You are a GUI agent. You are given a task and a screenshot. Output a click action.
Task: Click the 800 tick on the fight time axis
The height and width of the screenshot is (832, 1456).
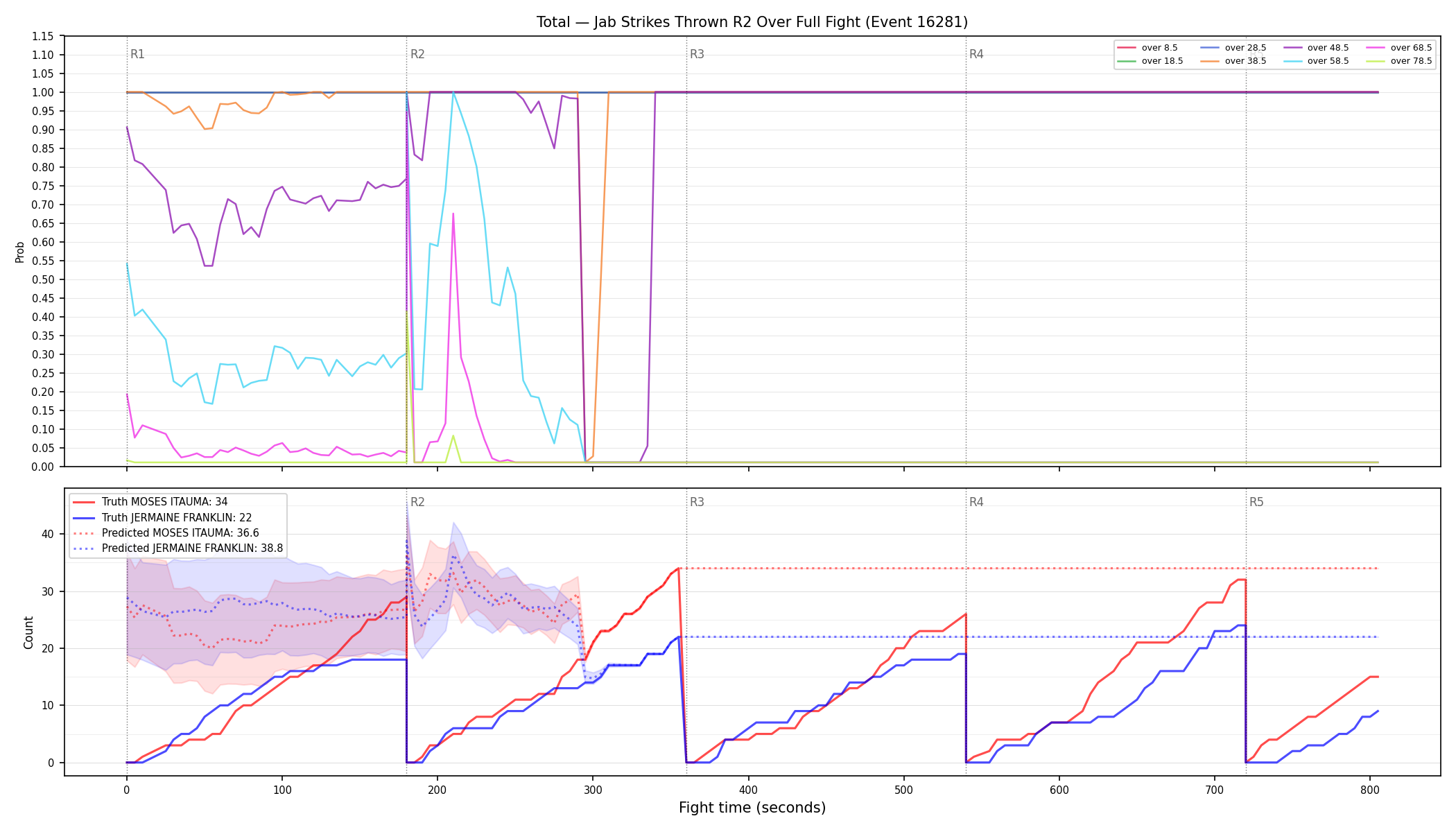pos(1369,790)
